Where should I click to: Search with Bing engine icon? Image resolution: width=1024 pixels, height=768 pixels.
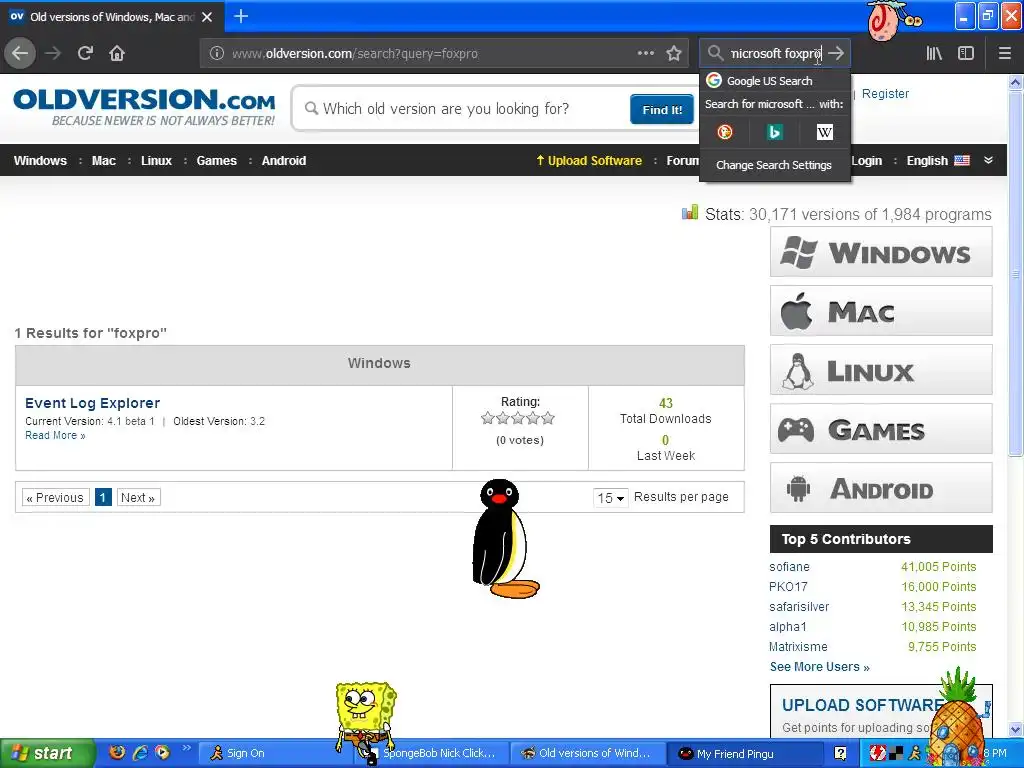(775, 133)
